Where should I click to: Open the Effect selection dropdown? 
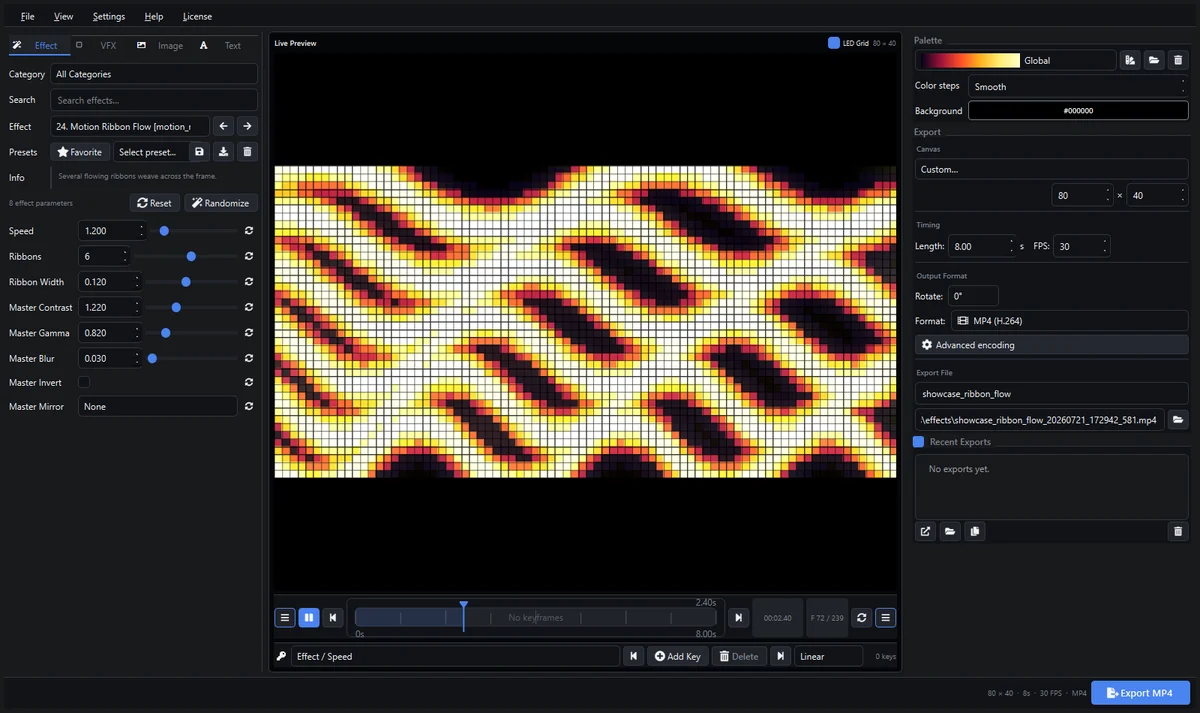(130, 126)
